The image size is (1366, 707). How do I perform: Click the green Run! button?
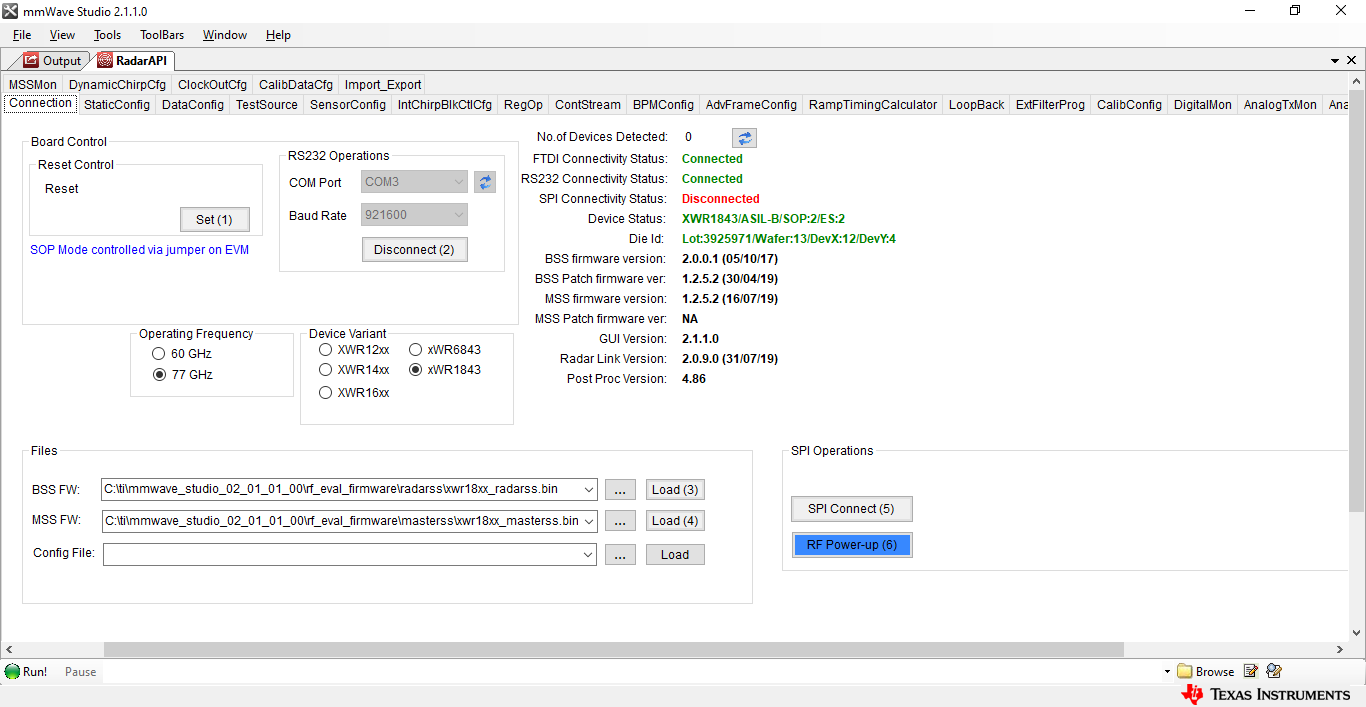point(26,671)
